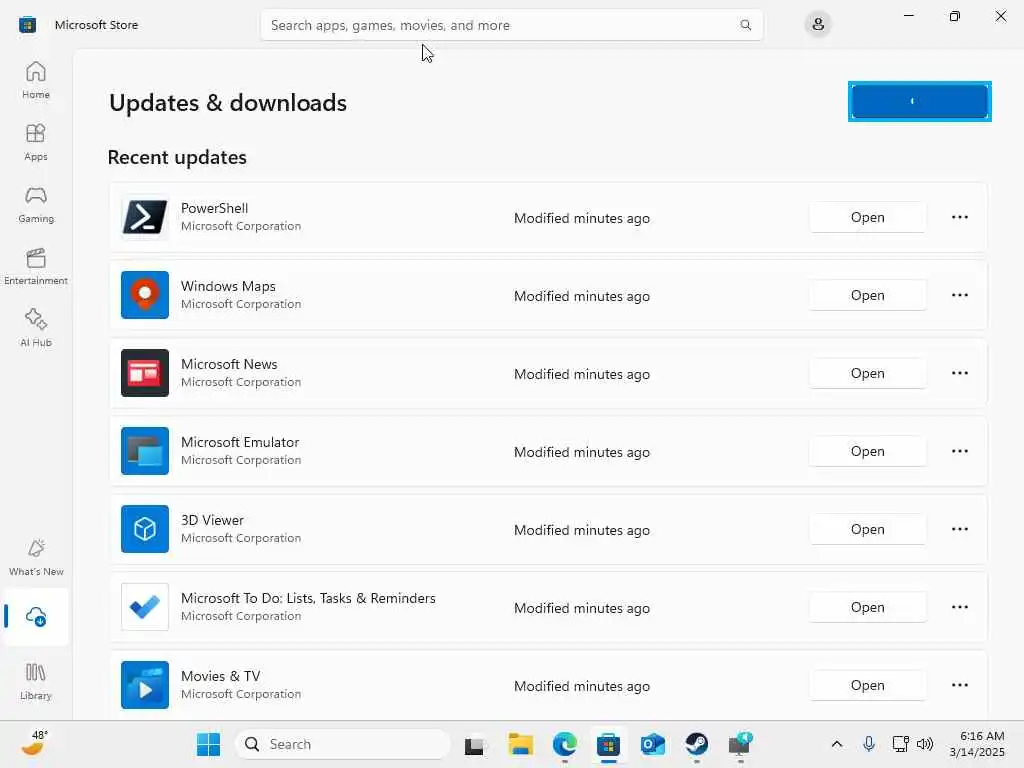Select Entertainment in the sidebar
The width and height of the screenshot is (1024, 768).
[36, 266]
